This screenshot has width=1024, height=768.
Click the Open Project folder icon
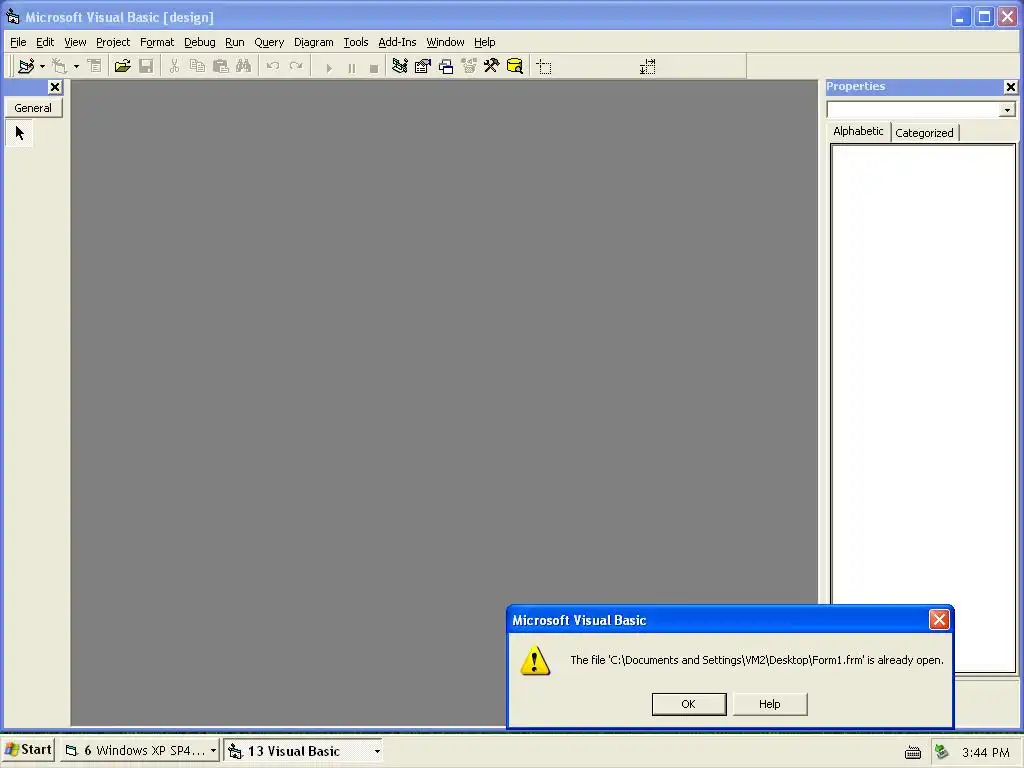122,66
